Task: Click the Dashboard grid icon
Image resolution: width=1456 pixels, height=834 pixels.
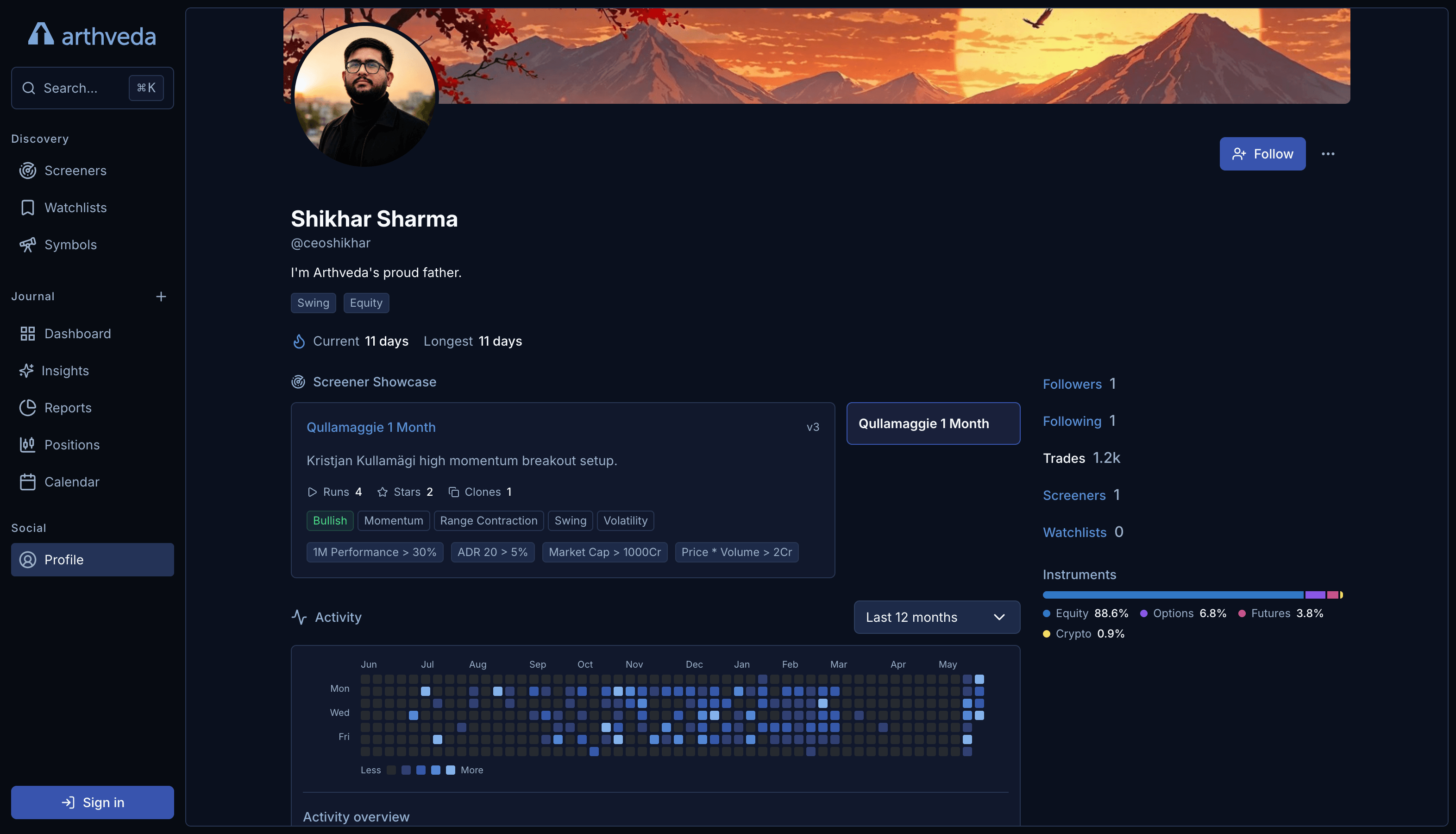Action: pos(27,334)
